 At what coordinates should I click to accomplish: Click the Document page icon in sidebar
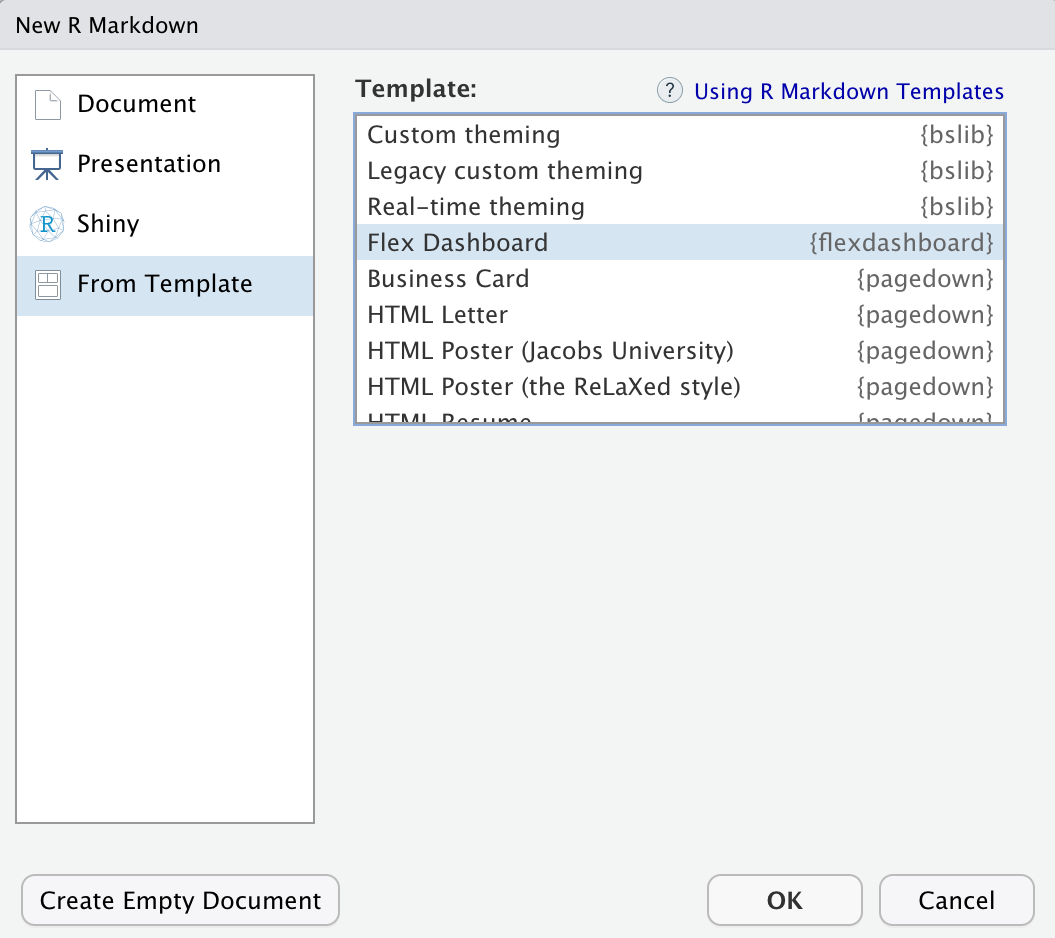click(x=47, y=104)
